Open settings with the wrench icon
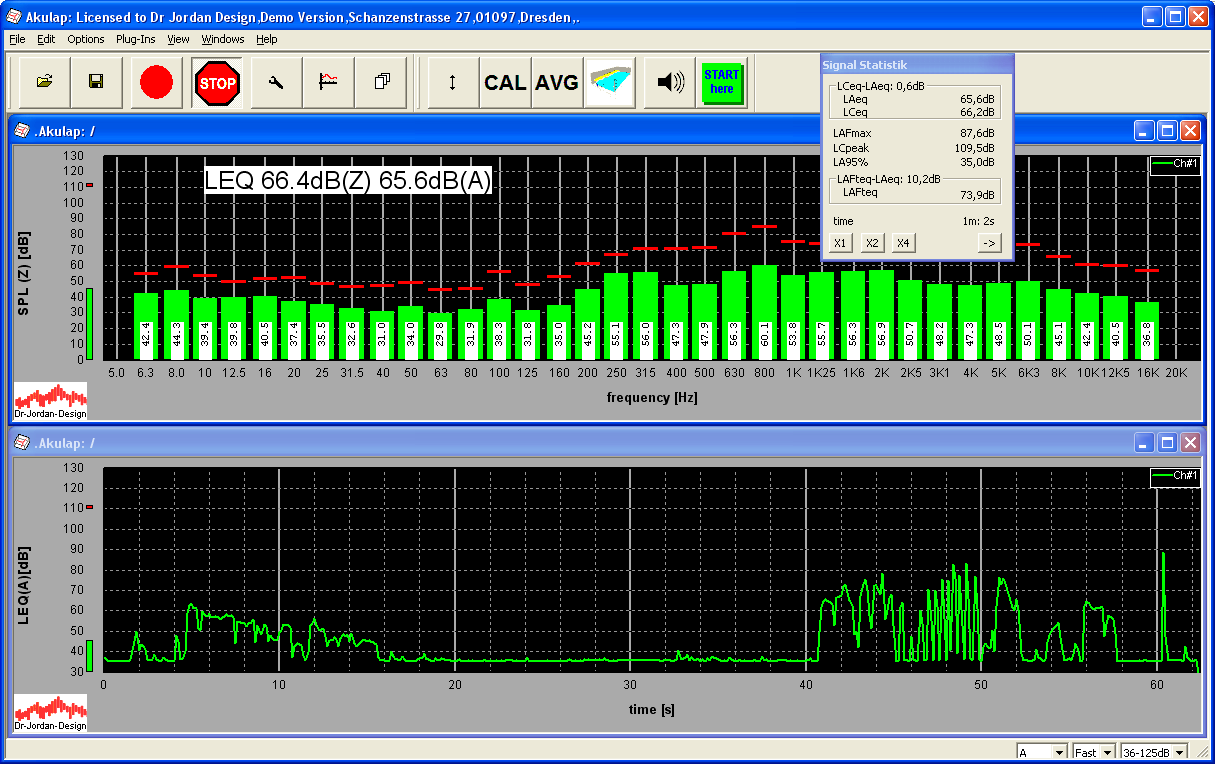Viewport: 1215px width, 764px height. pos(276,82)
